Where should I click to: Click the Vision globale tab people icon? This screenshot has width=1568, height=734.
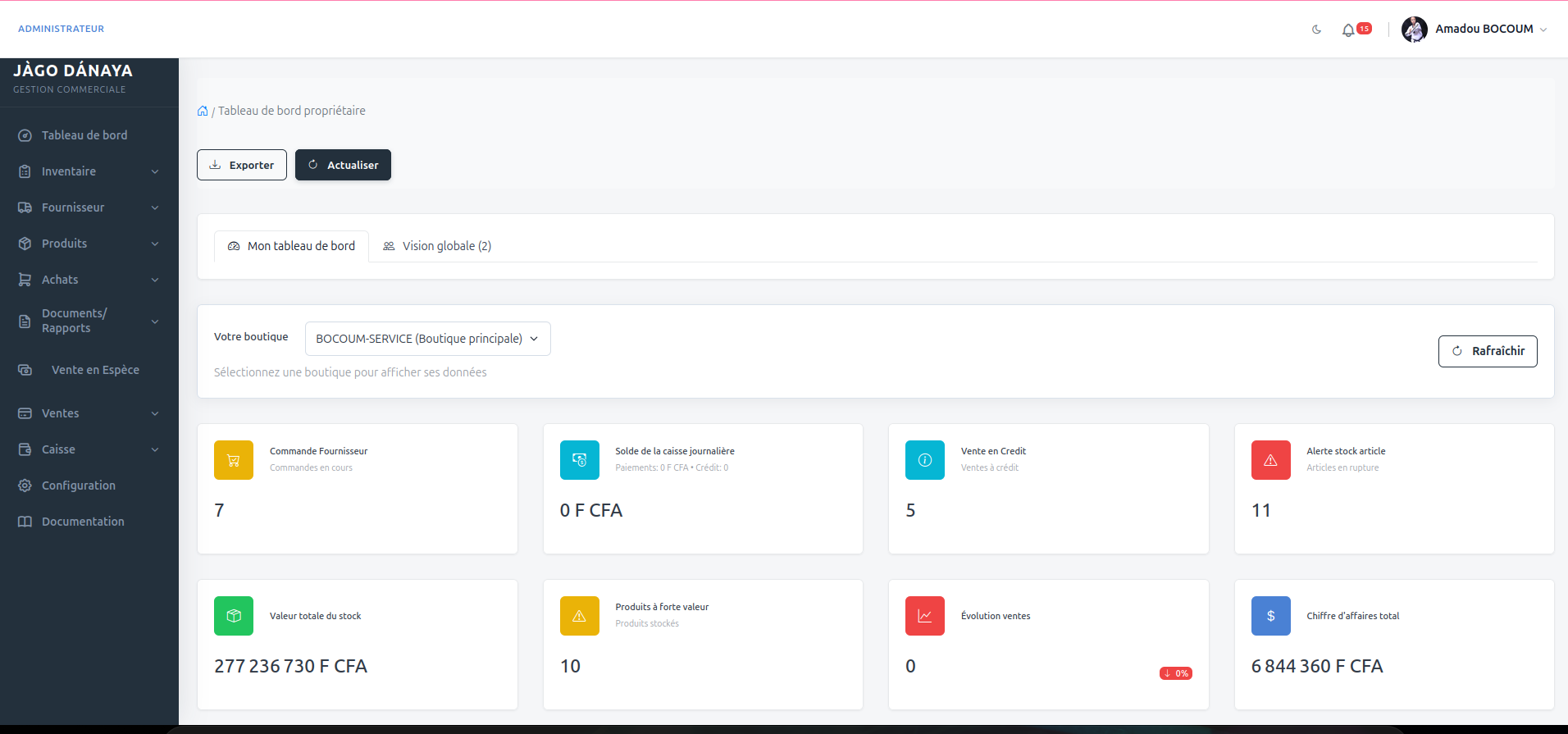[x=389, y=246]
